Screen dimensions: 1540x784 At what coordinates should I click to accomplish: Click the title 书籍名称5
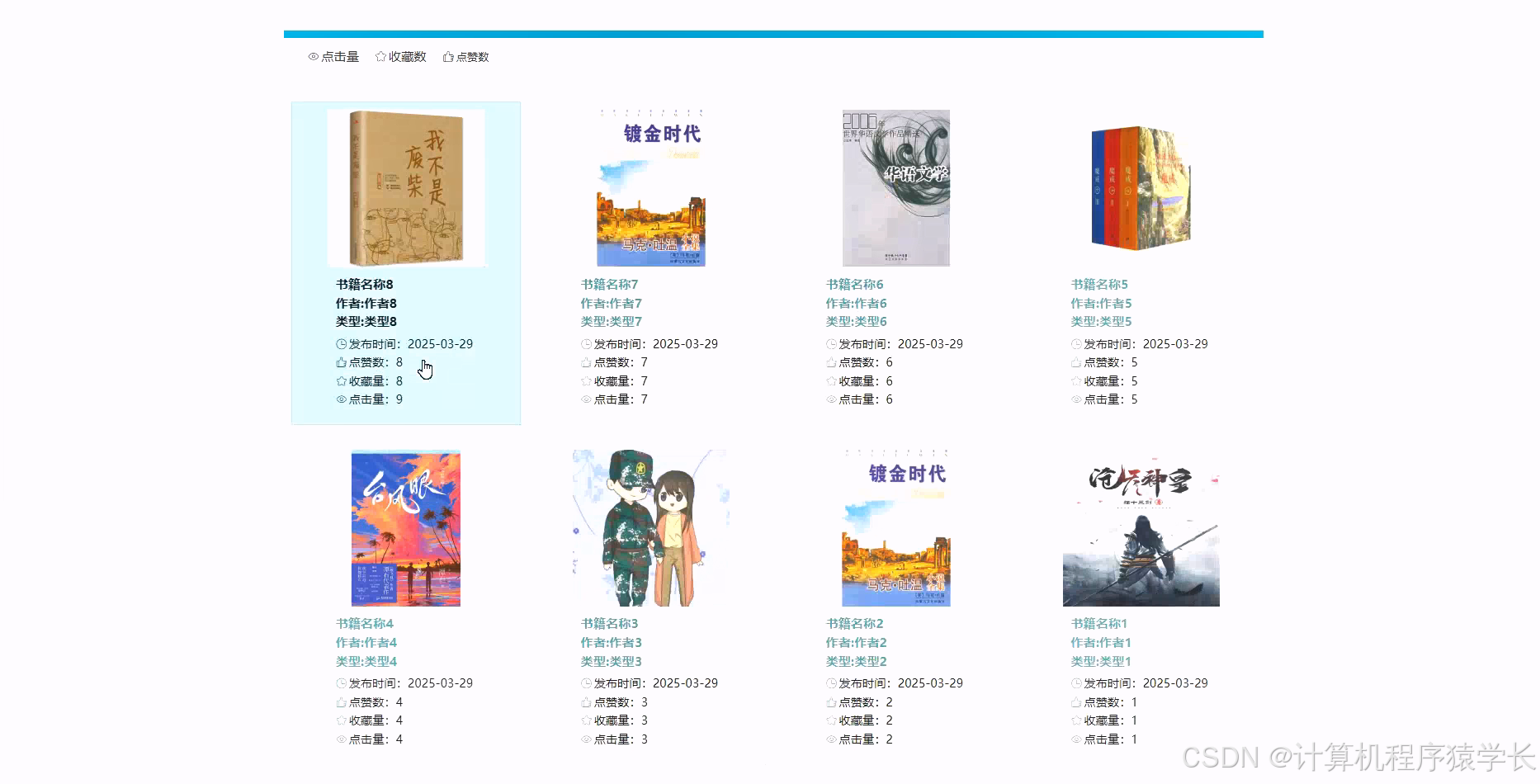tap(1100, 284)
